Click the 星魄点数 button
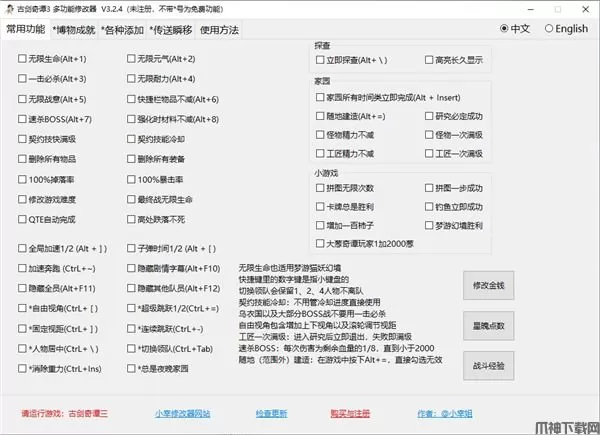The image size is (600, 435). point(488,326)
